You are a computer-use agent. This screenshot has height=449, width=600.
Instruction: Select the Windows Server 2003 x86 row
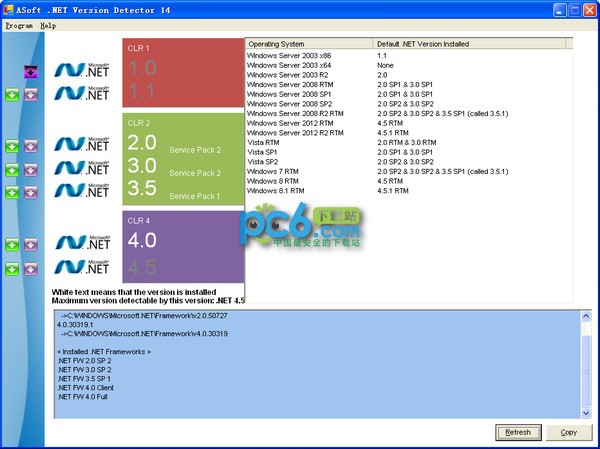tap(409, 56)
